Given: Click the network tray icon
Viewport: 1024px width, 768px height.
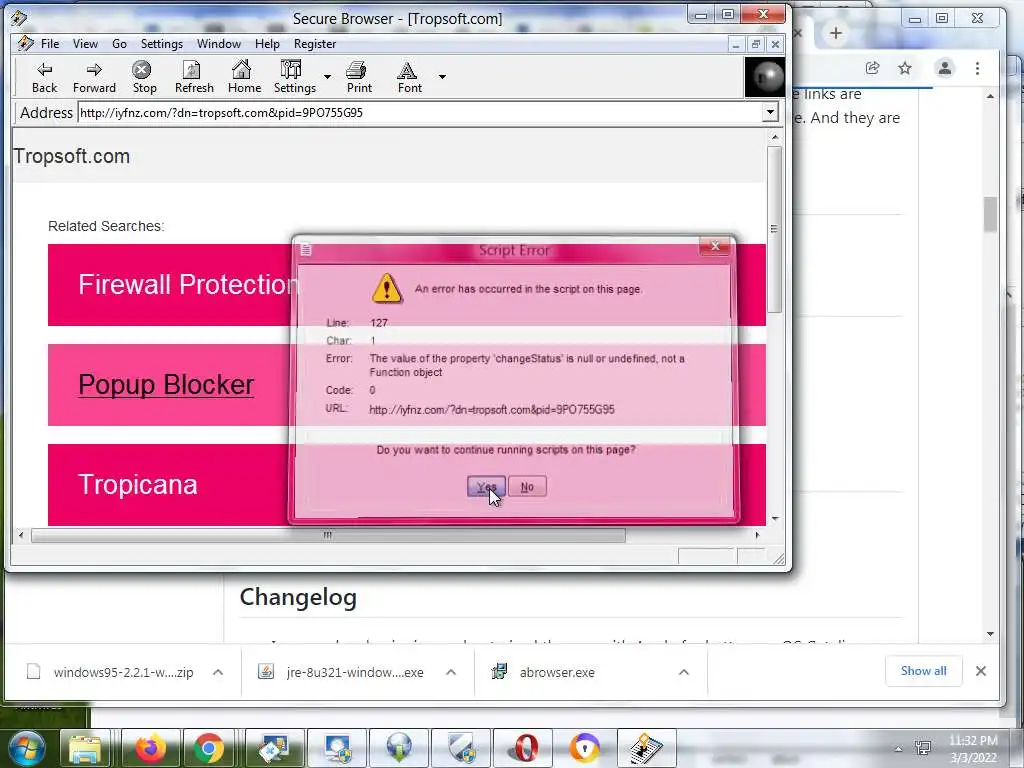Looking at the screenshot, I should (923, 748).
